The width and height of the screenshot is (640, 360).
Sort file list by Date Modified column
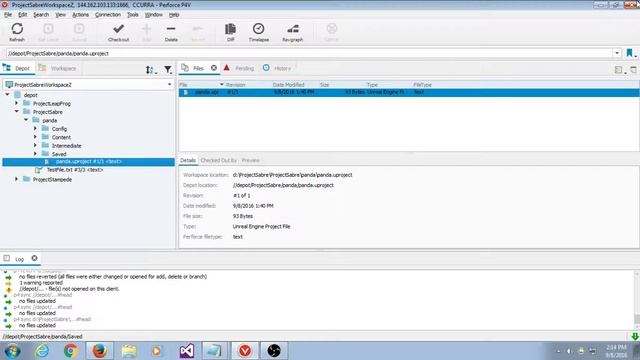pyautogui.click(x=288, y=85)
